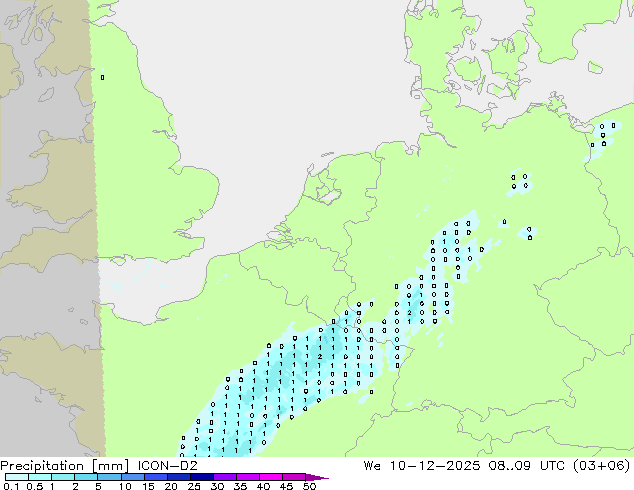Click the '20' legend scale value

171,486
